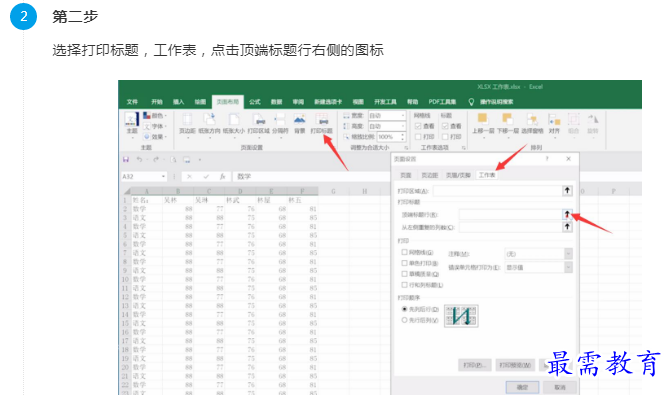Click the 下移一层 send backward icon
The image size is (669, 395).
(507, 124)
